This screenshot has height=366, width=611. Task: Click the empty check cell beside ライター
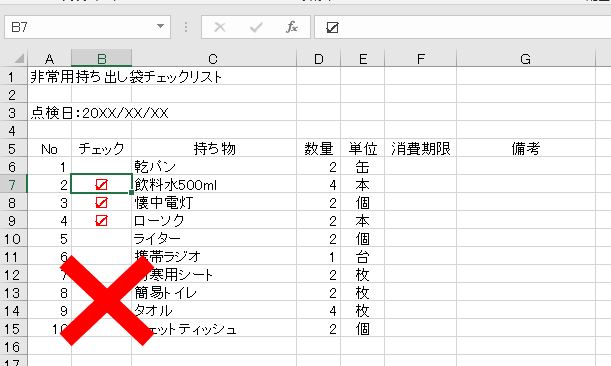[x=101, y=239]
